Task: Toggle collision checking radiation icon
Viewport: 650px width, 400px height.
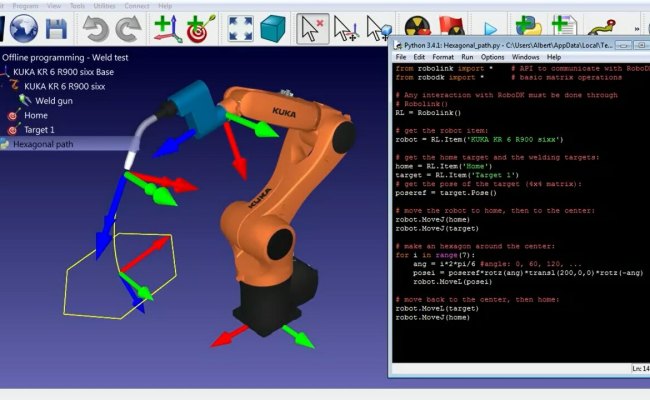Action: (417, 26)
